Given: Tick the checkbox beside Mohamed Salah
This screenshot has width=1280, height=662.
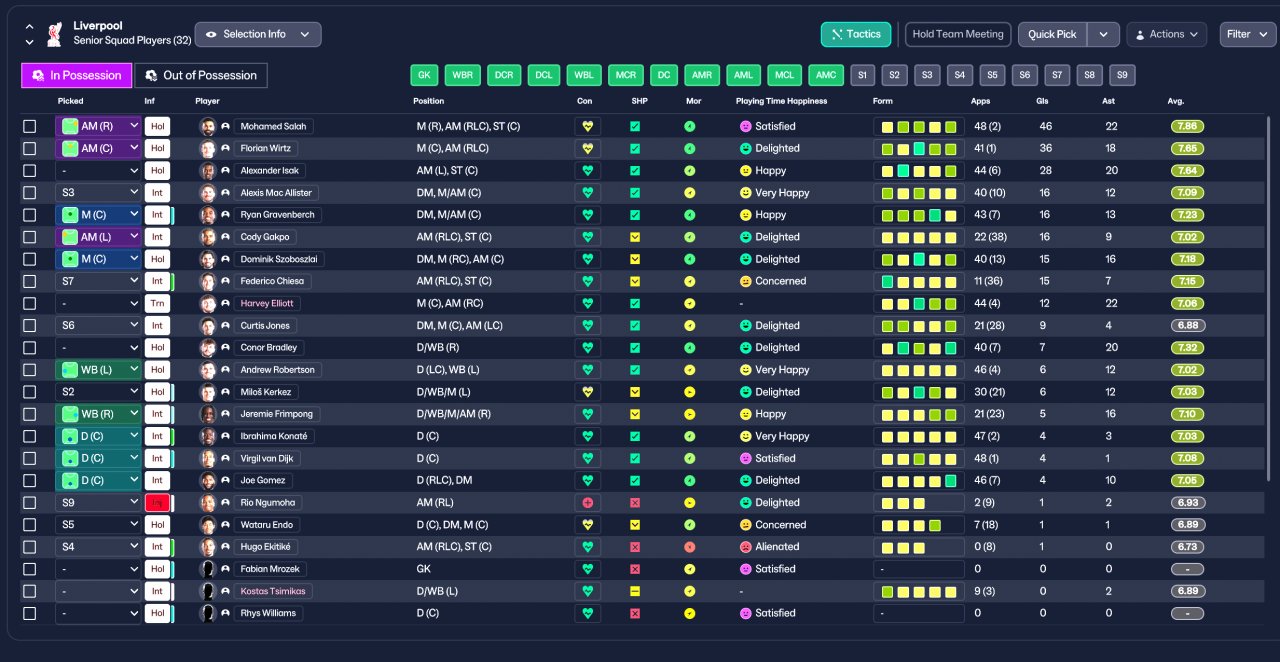Looking at the screenshot, I should coord(30,127).
